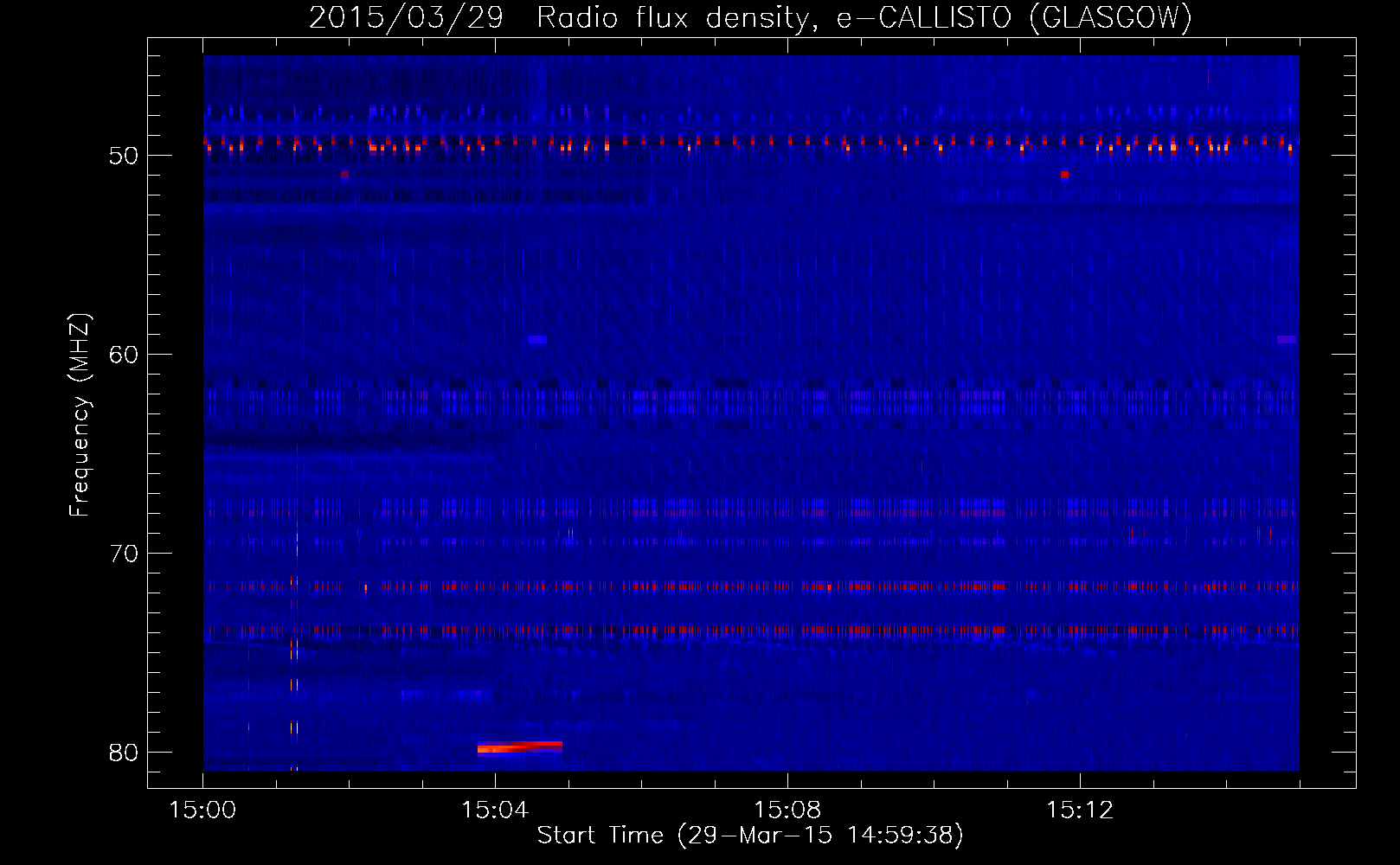Select the '15:04' time tick label
This screenshot has width=1400, height=865.
pos(495,811)
